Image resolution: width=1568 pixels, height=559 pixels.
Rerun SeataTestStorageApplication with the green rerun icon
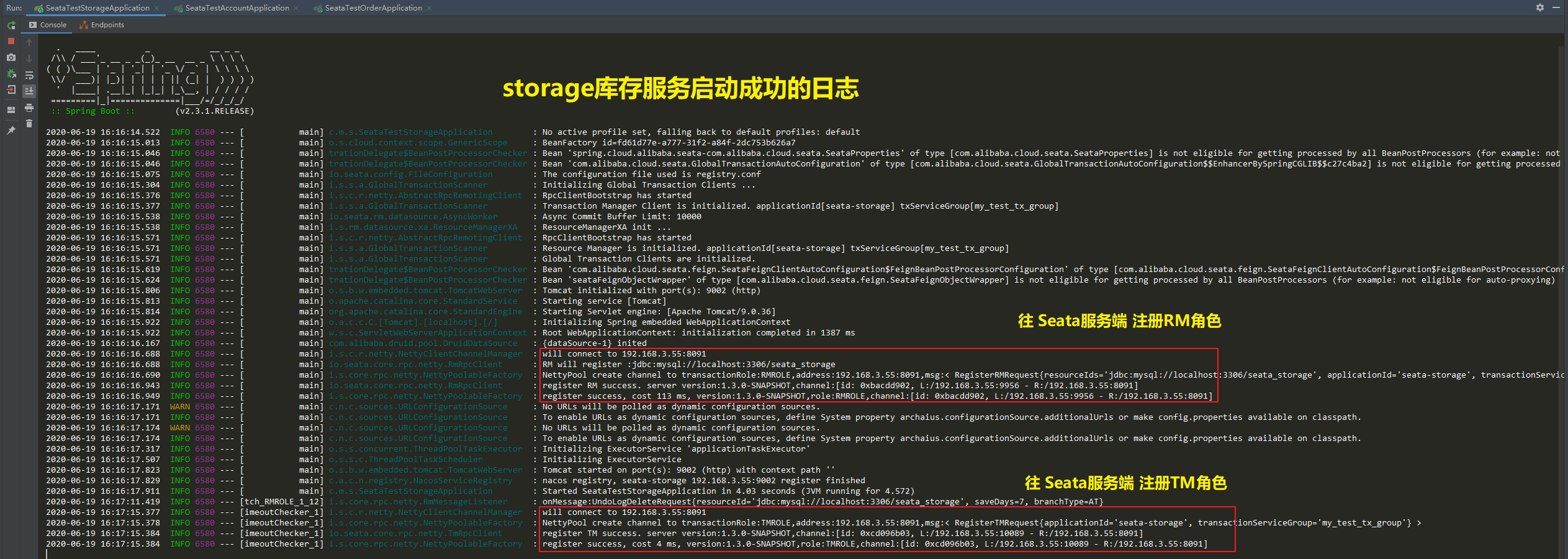(x=11, y=25)
